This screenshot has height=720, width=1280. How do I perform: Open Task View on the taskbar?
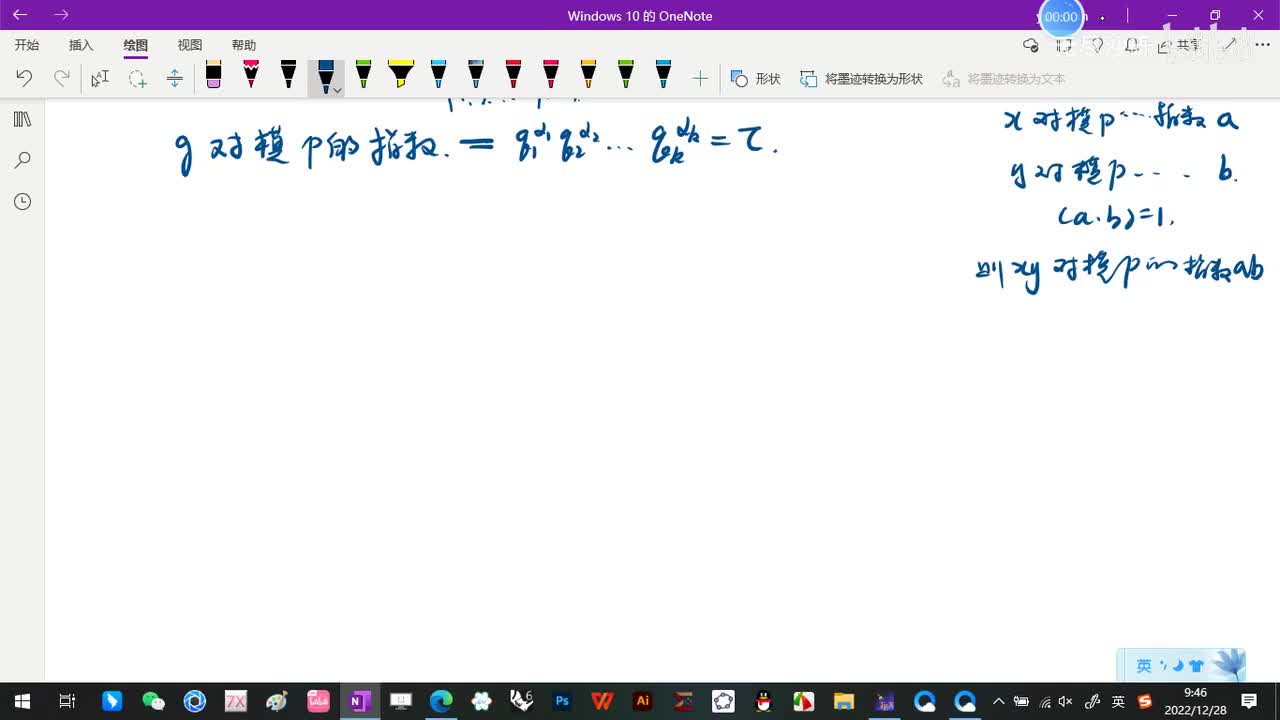tap(67, 701)
